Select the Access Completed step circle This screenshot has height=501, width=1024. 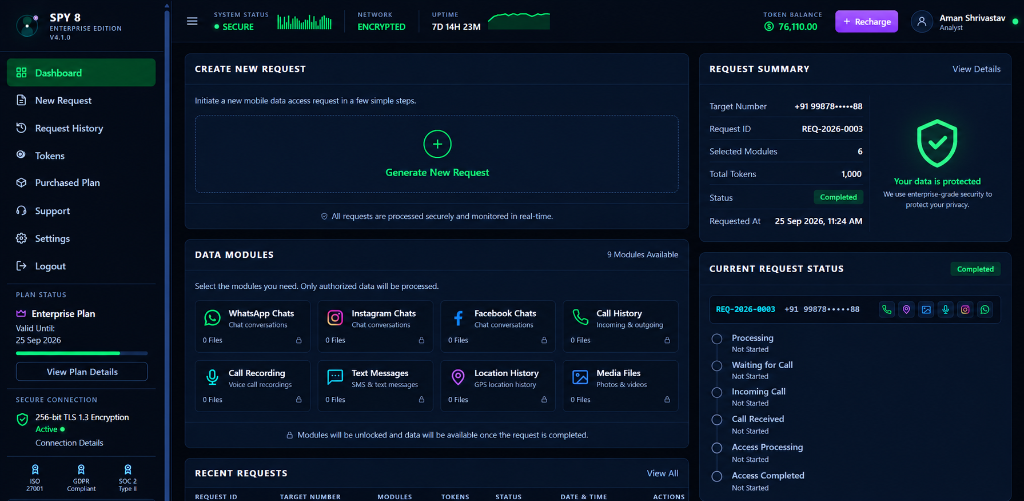coord(717,476)
